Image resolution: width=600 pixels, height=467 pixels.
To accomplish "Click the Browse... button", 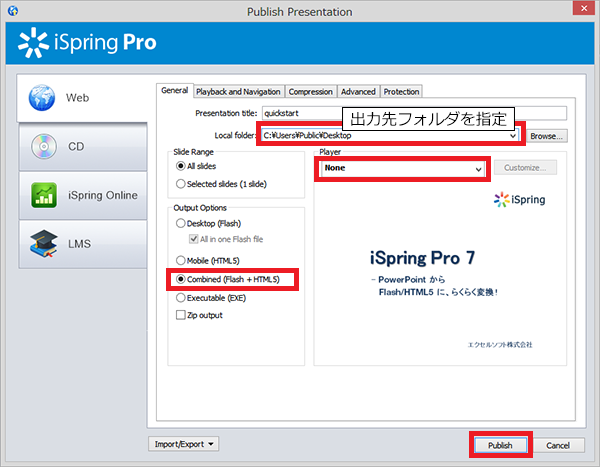I will [546, 136].
